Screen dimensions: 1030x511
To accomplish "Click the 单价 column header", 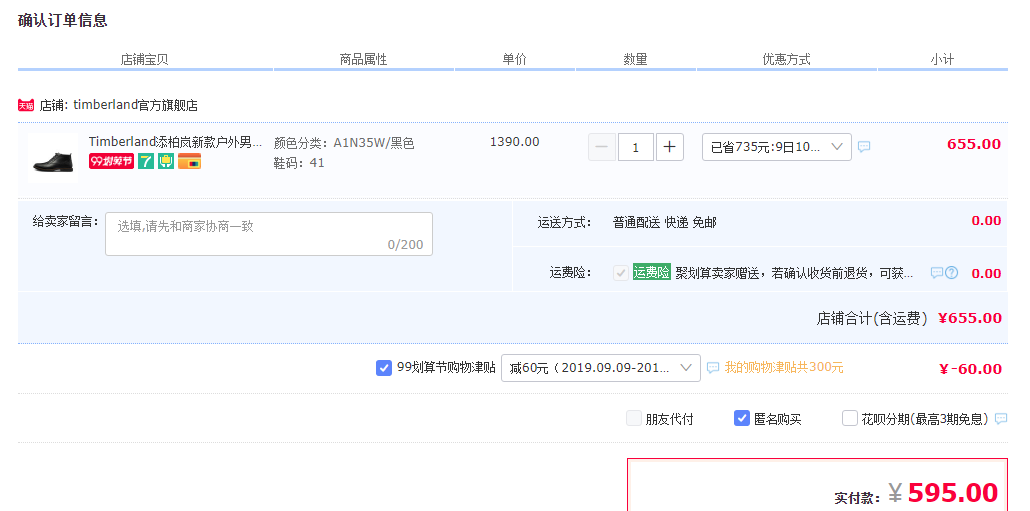I will point(515,59).
